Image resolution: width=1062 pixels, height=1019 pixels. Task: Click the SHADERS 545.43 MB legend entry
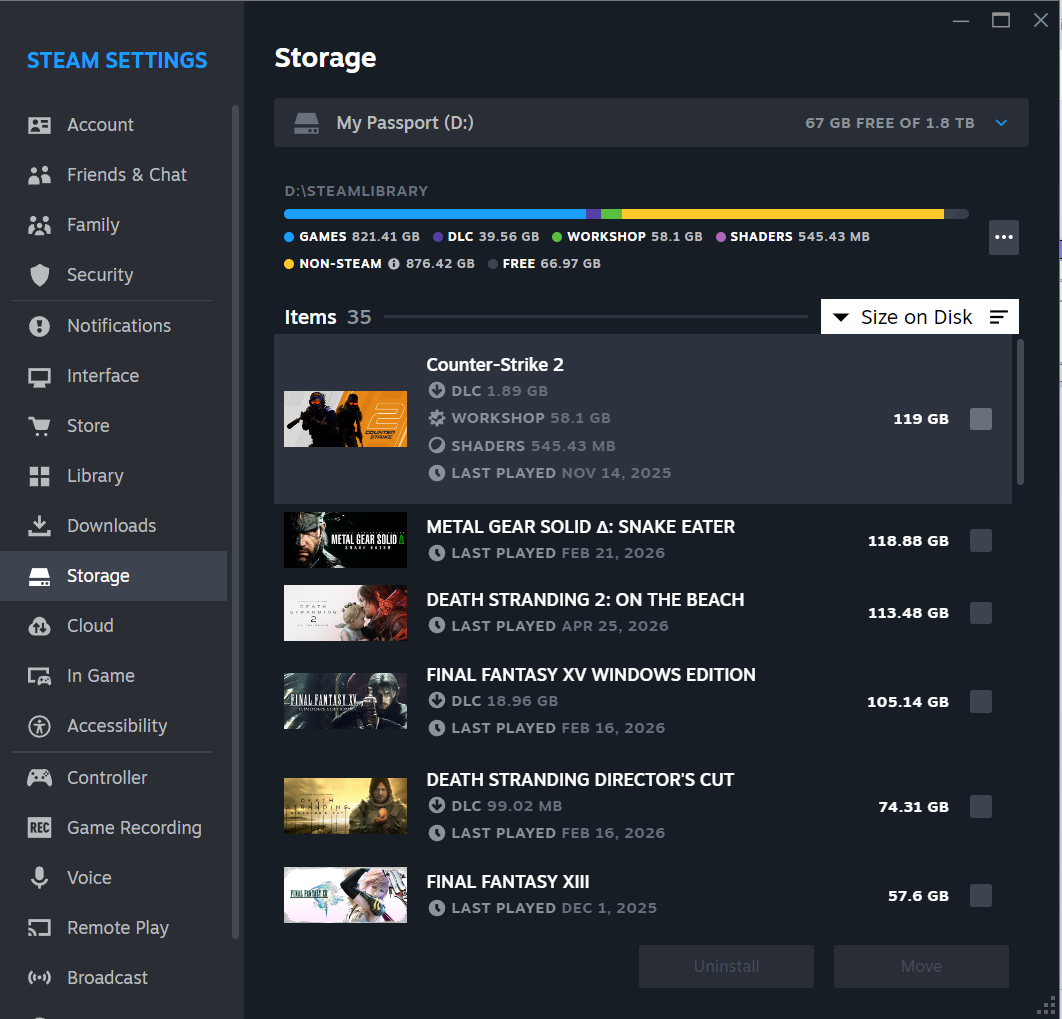tap(793, 237)
